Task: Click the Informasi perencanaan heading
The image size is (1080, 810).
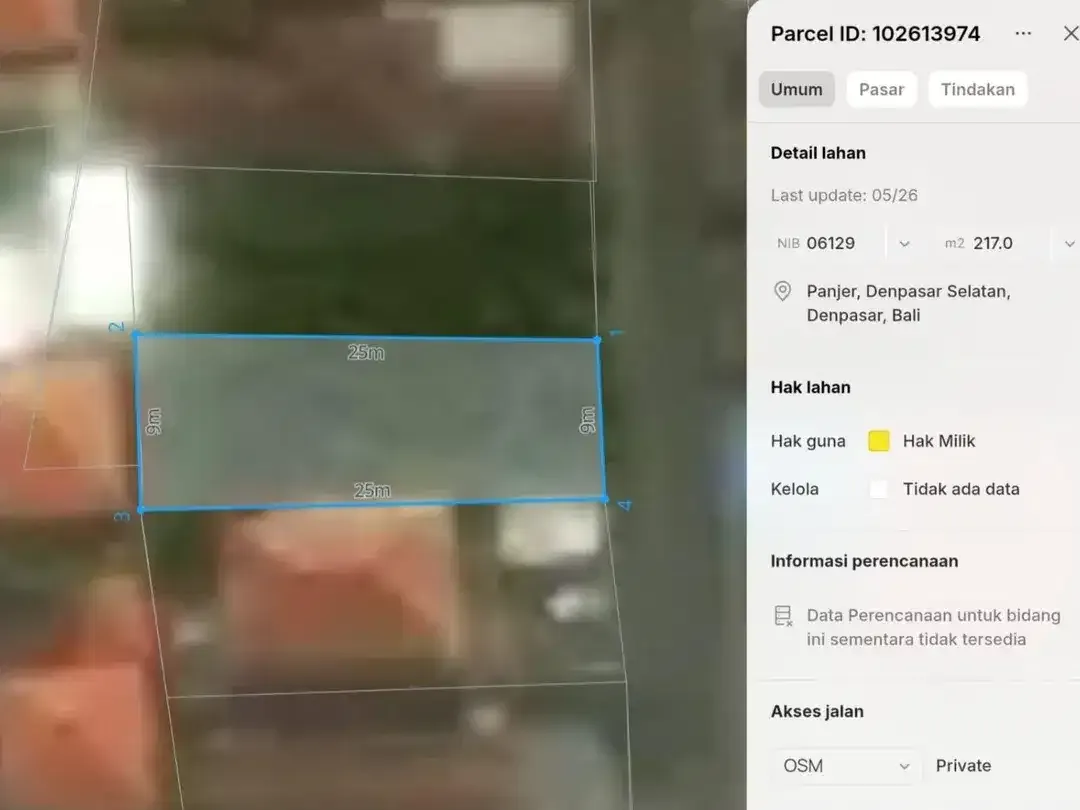Action: click(x=864, y=561)
